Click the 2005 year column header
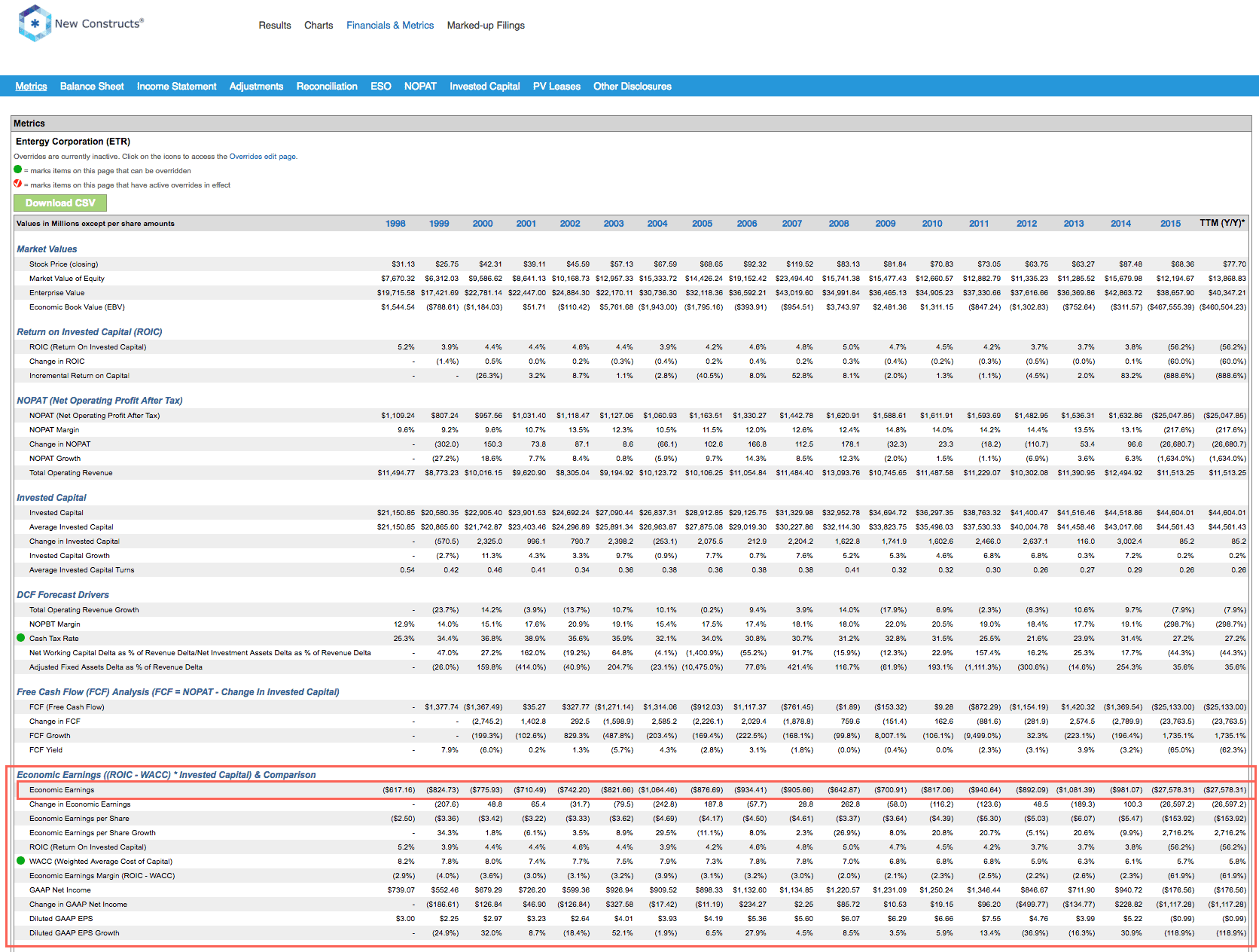The width and height of the screenshot is (1259, 952). [x=703, y=224]
